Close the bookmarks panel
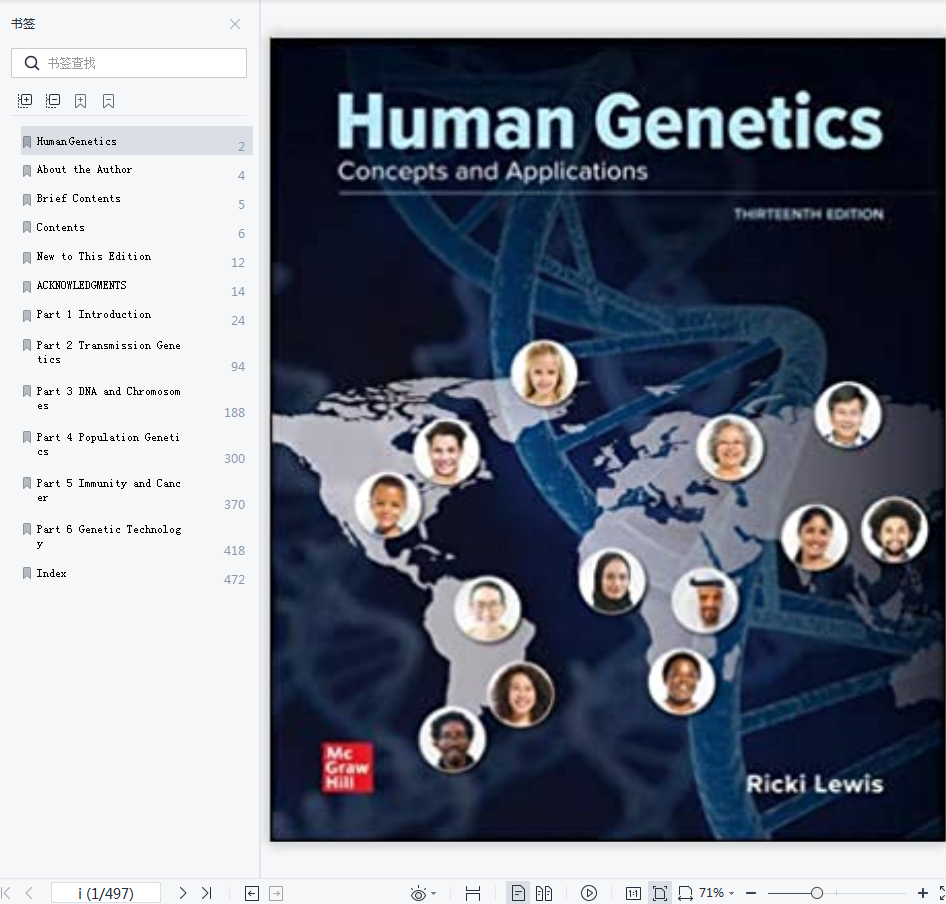The image size is (946, 904). click(235, 24)
